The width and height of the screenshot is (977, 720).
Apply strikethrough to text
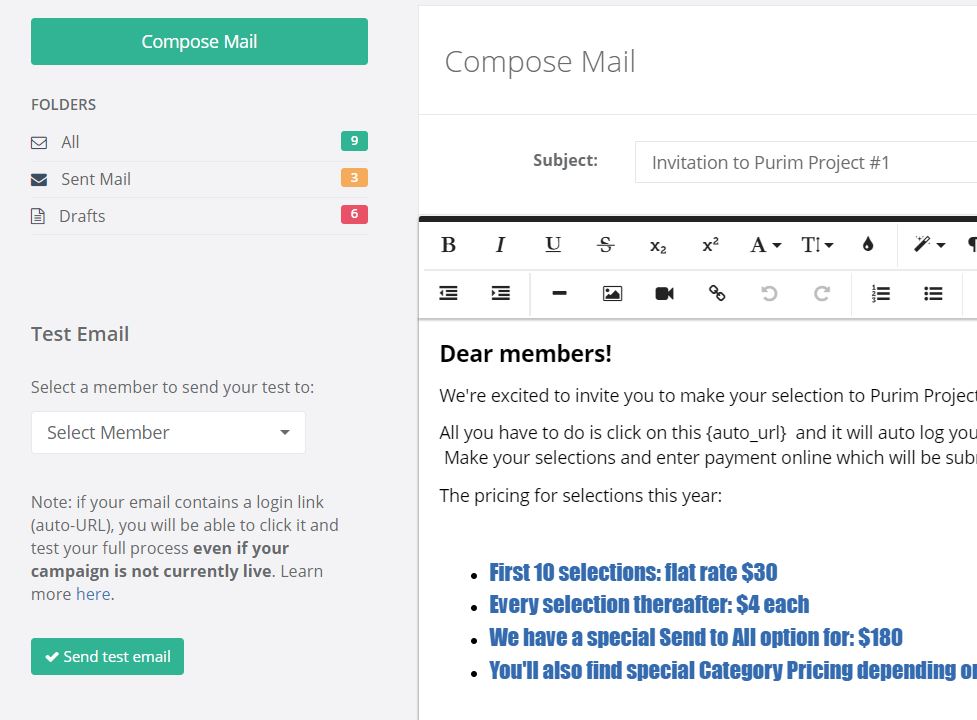coord(605,245)
